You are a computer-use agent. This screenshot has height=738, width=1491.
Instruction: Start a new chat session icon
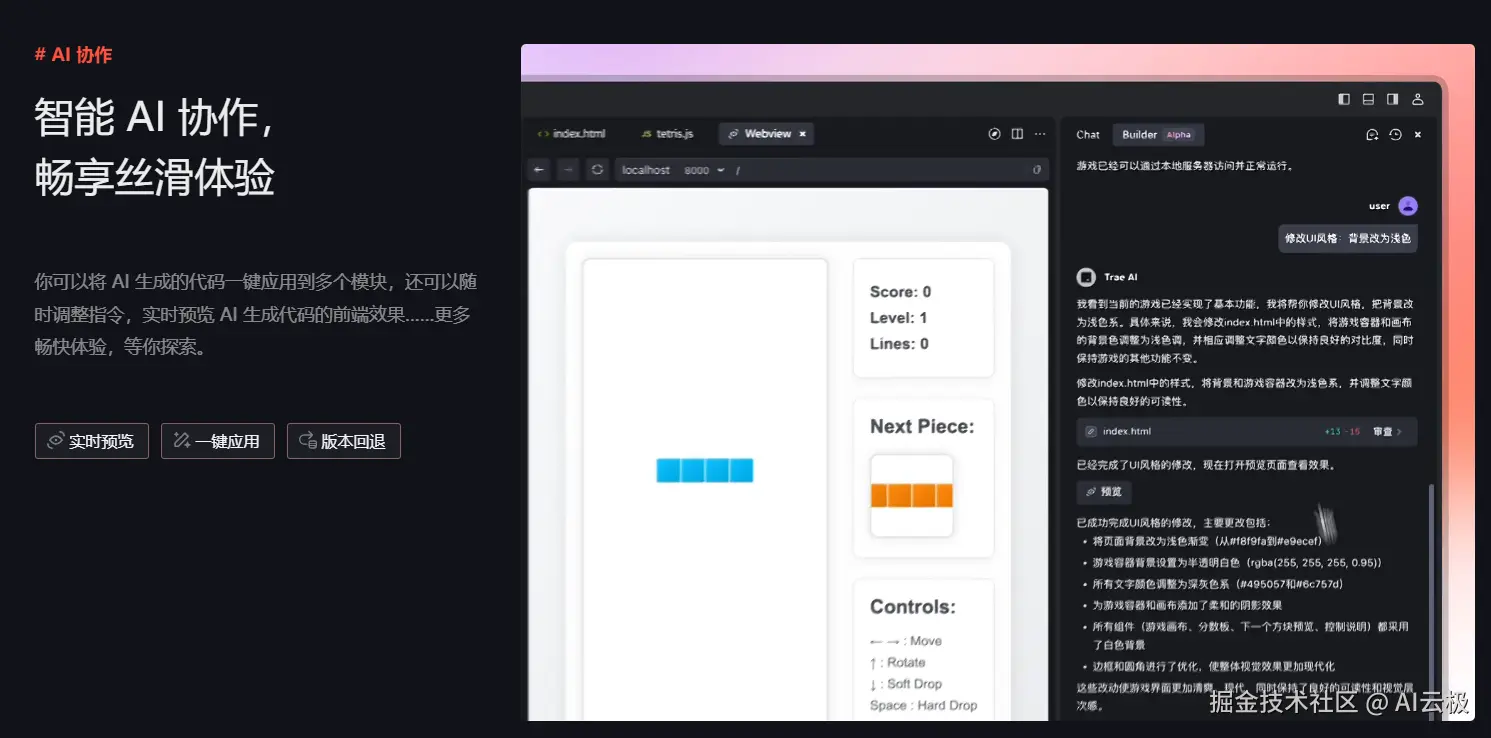point(1372,134)
